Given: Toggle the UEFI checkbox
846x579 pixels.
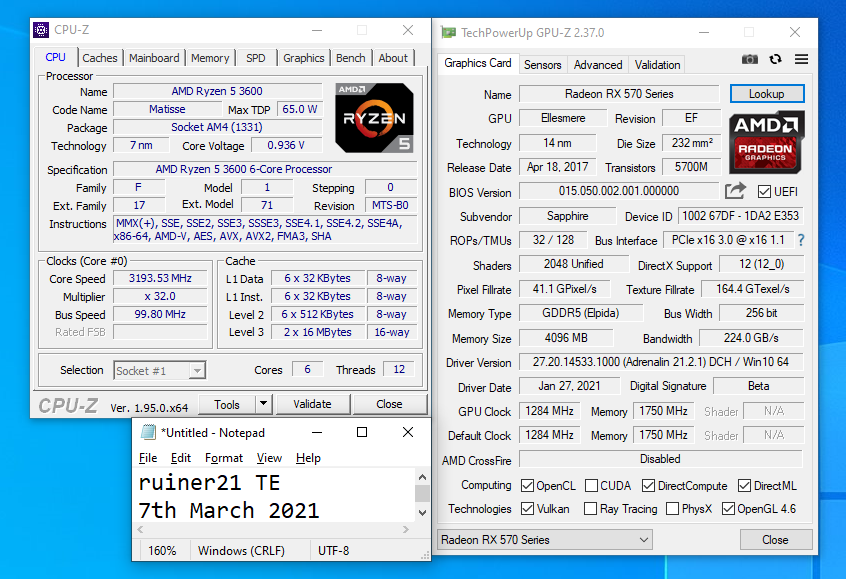Looking at the screenshot, I should [x=764, y=192].
